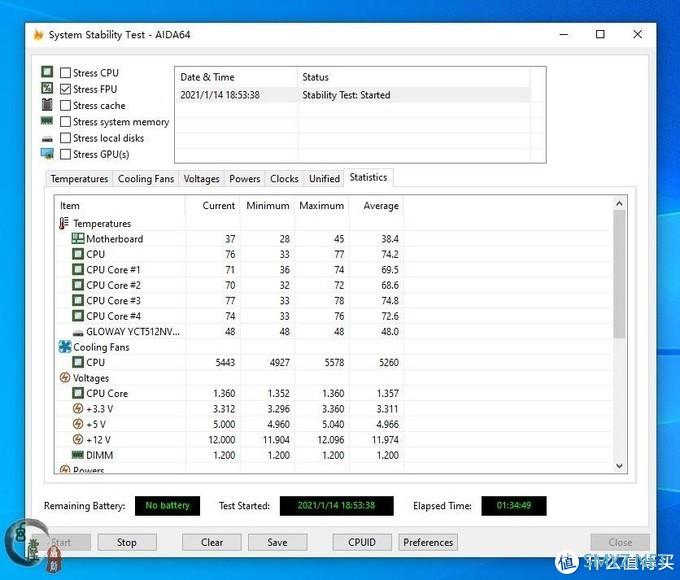680x580 pixels.
Task: Save the test results
Action: click(278, 542)
